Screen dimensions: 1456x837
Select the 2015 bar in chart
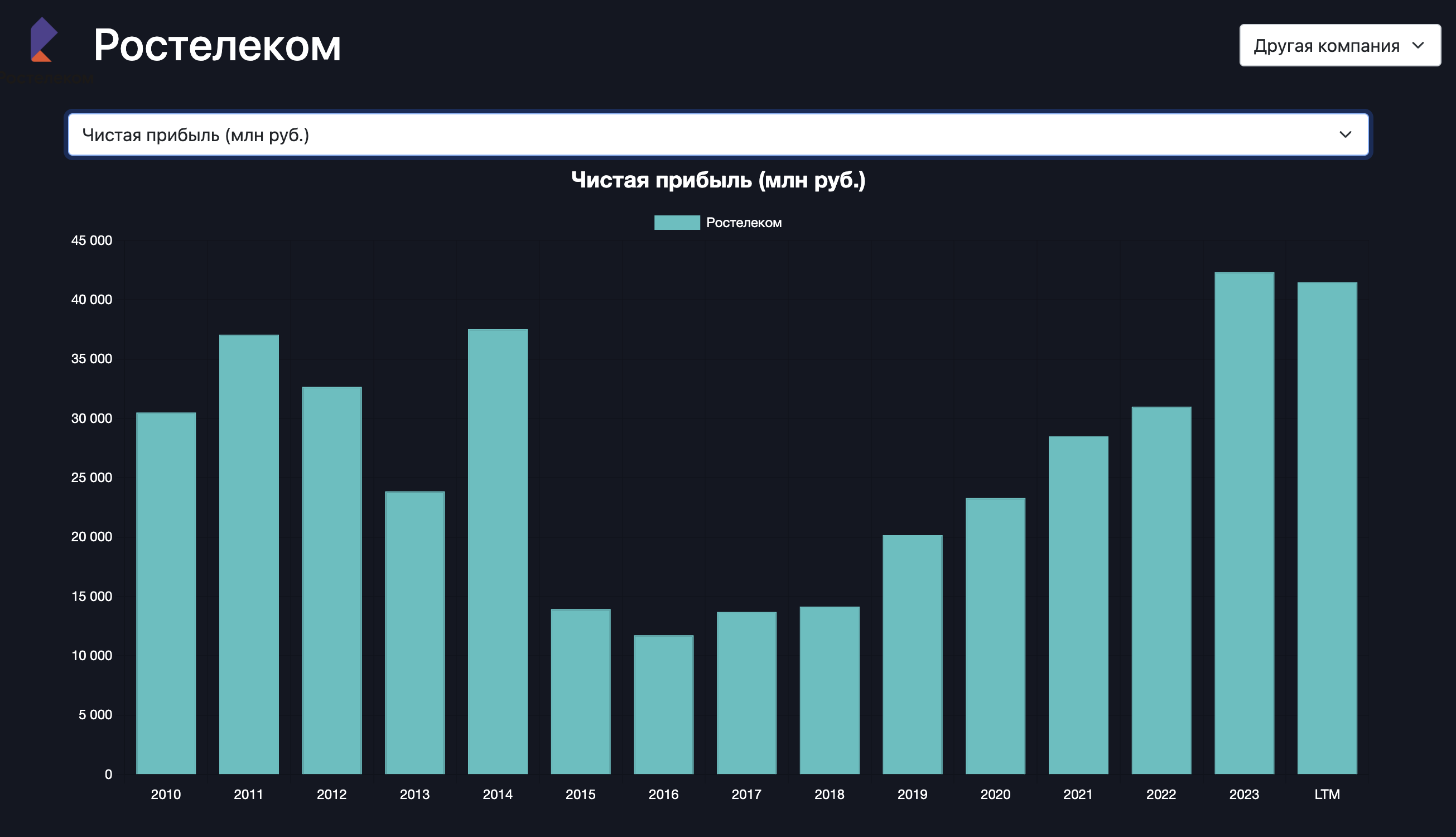click(581, 691)
